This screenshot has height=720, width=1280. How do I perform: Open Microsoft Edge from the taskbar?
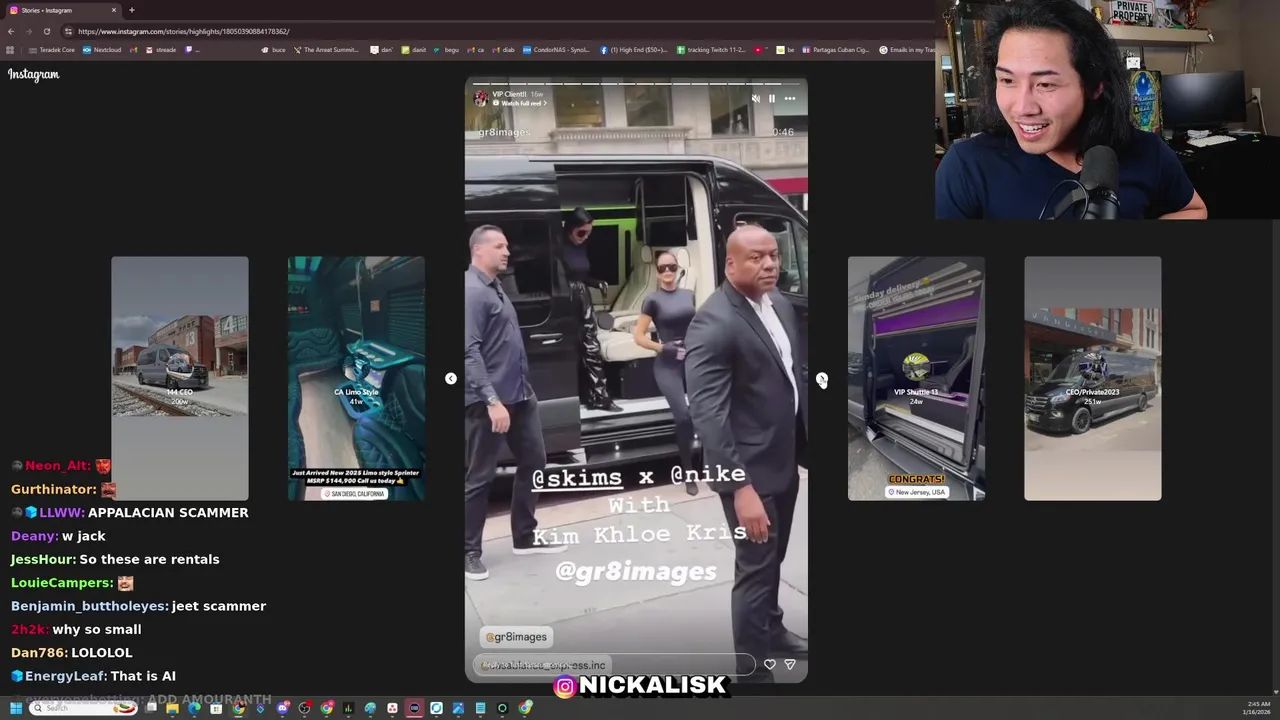[194, 708]
